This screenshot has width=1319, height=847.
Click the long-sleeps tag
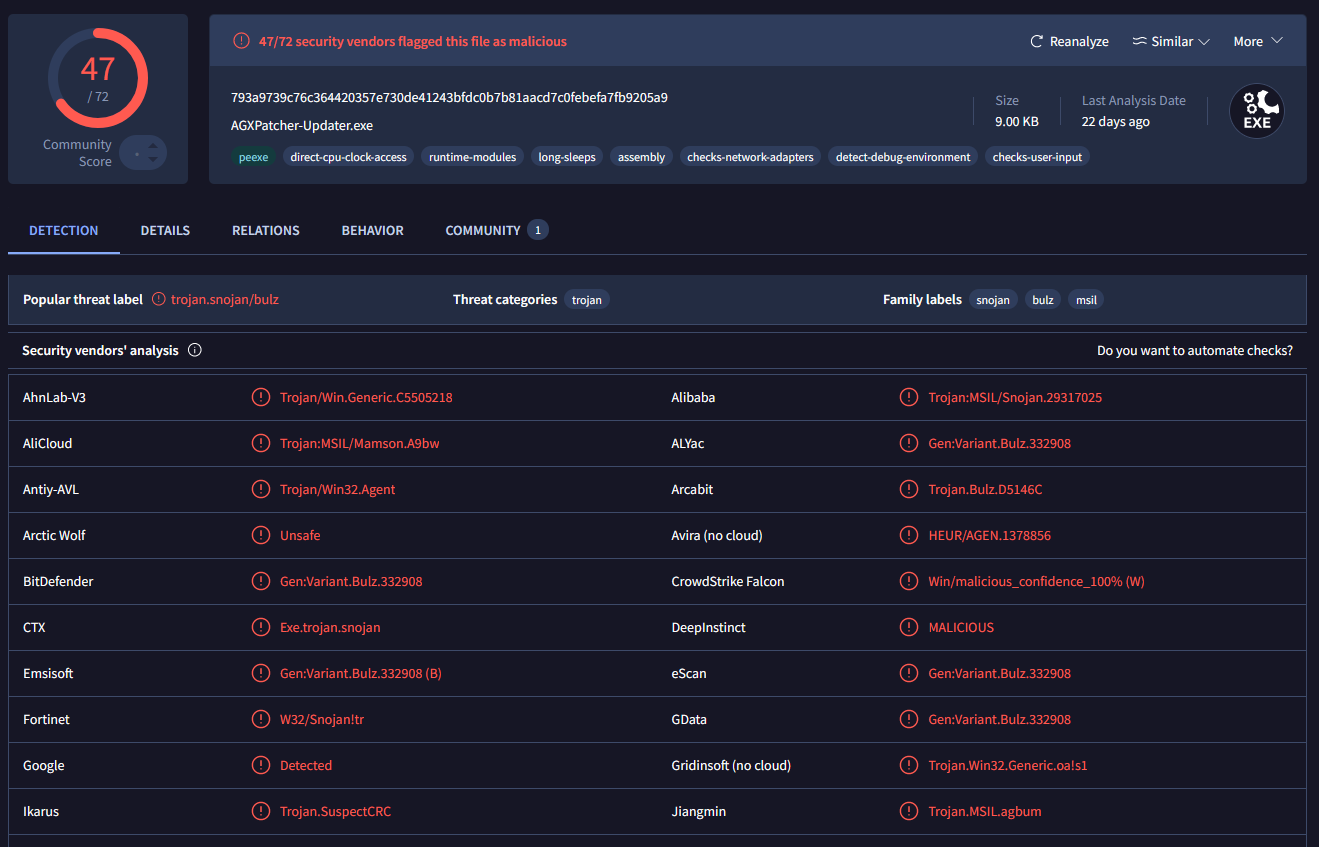pyautogui.click(x=567, y=157)
